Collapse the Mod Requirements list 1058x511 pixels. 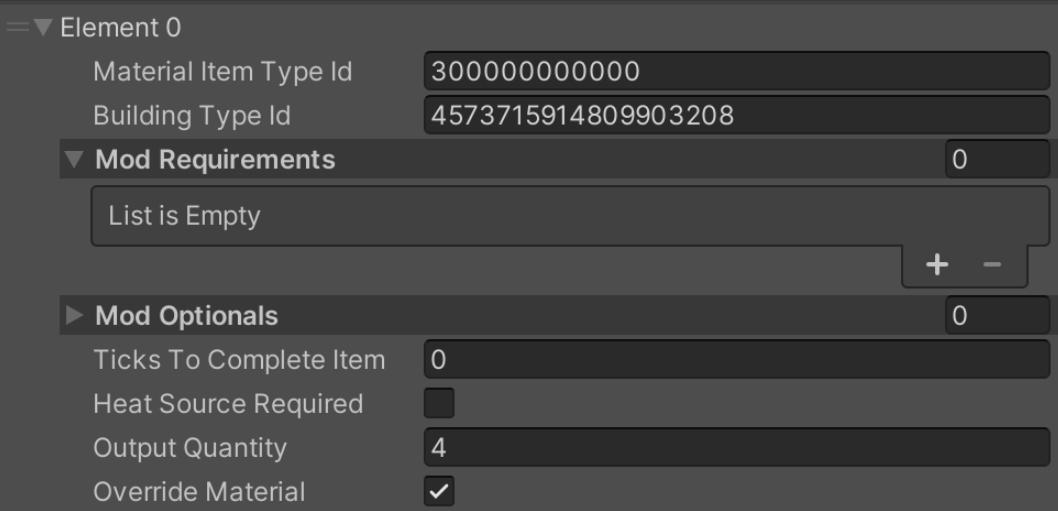click(74, 159)
